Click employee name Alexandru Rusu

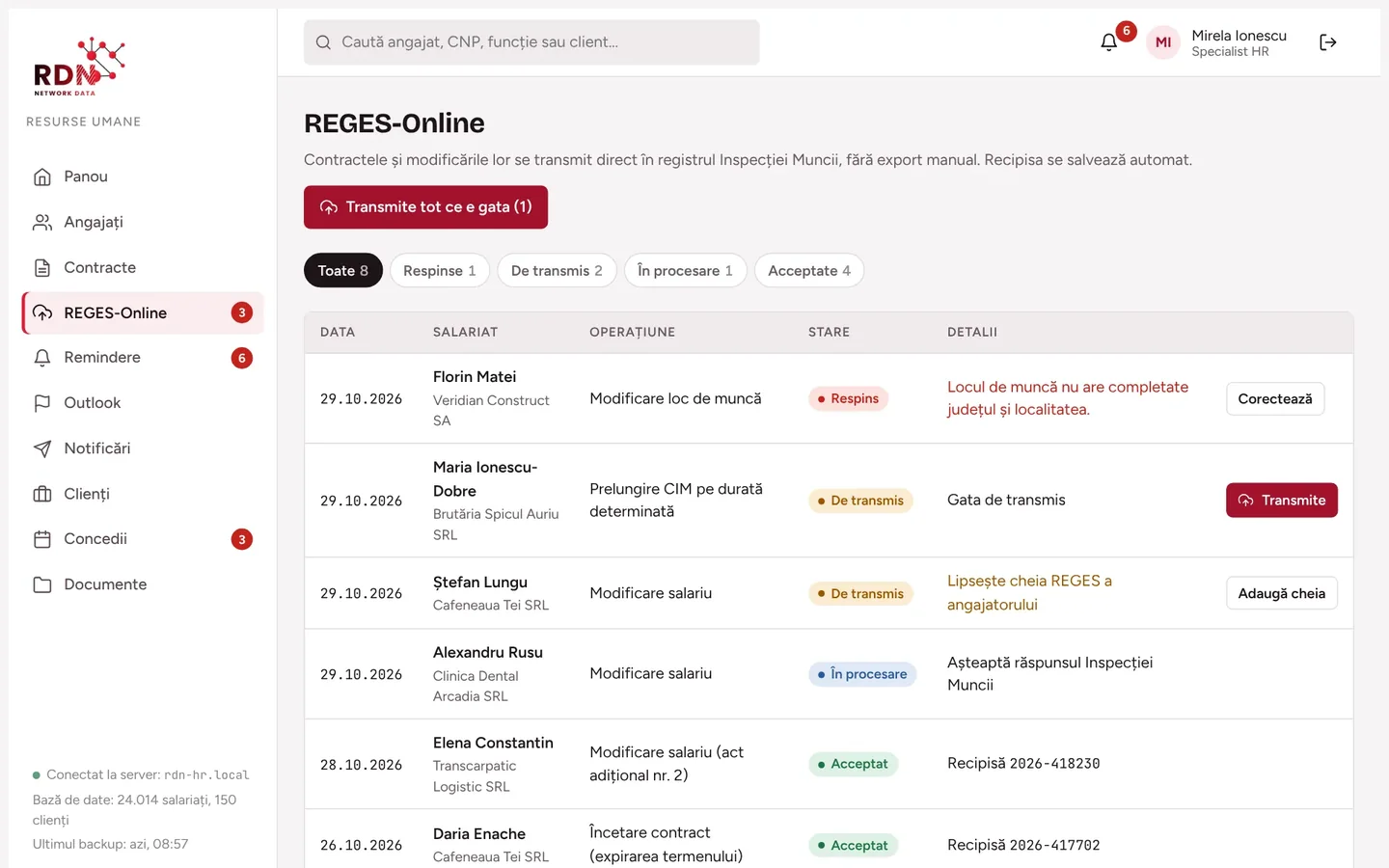[488, 653]
